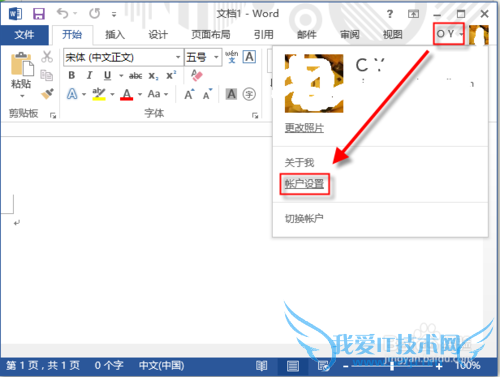Toggle superscript x²

click(x=171, y=76)
